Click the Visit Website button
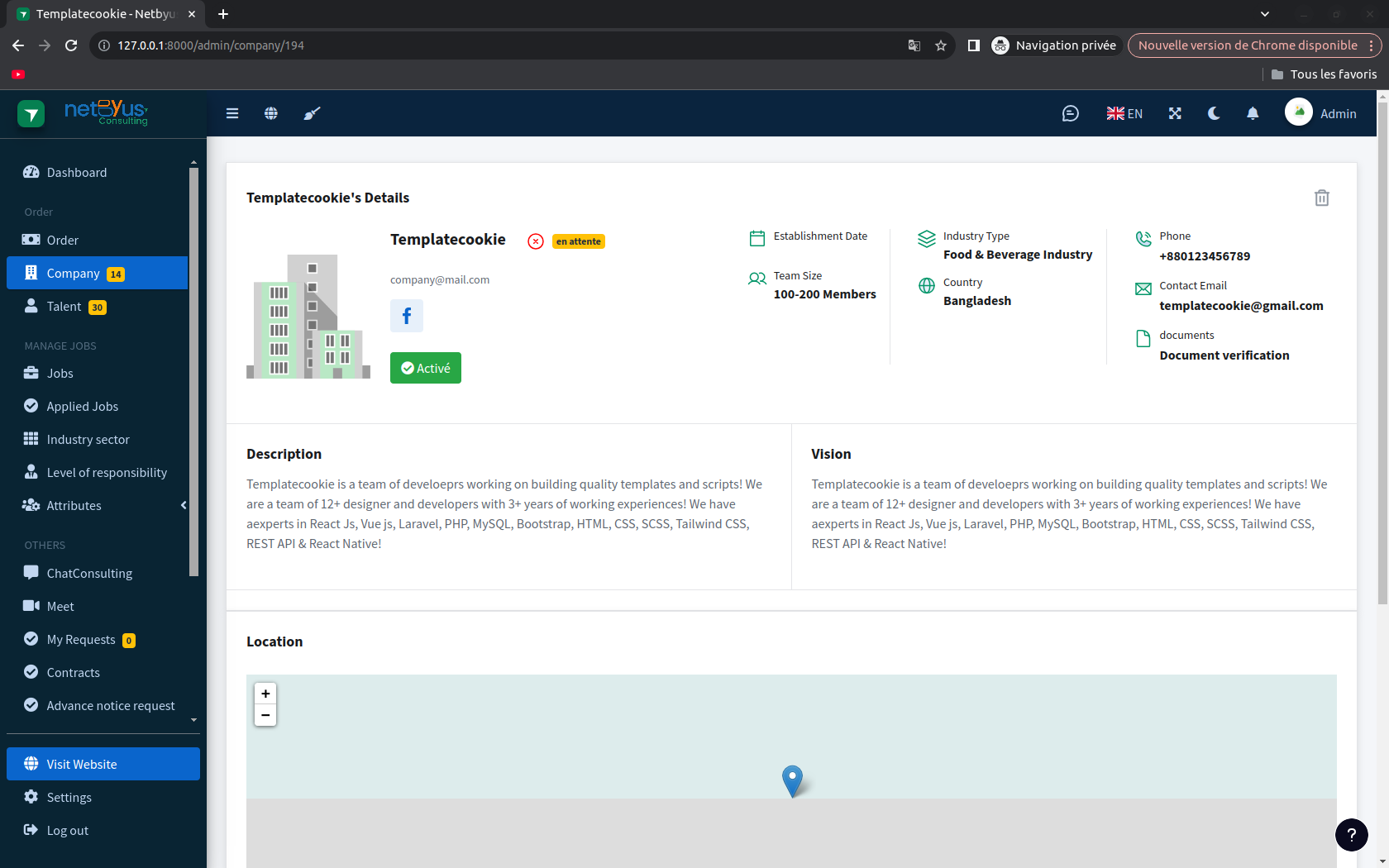The width and height of the screenshot is (1389, 868). 103,764
